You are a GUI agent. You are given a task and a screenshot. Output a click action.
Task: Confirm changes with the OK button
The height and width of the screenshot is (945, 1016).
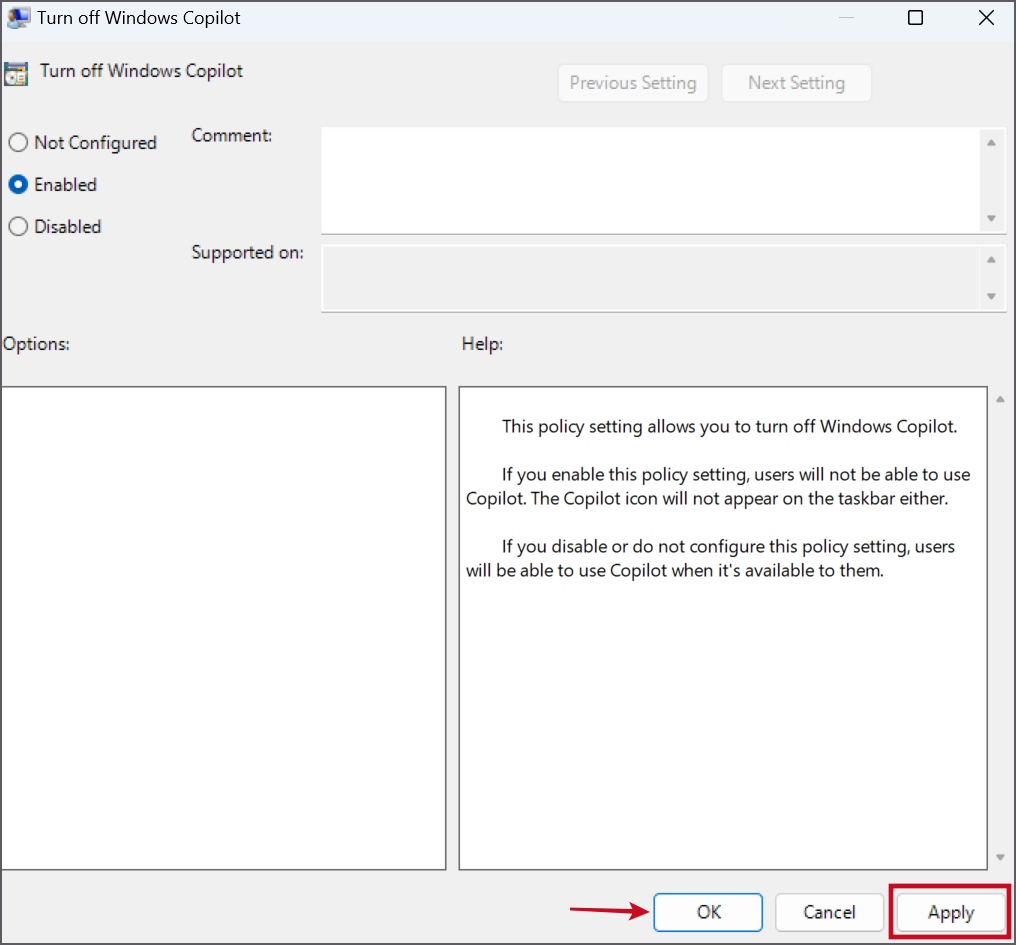708,912
